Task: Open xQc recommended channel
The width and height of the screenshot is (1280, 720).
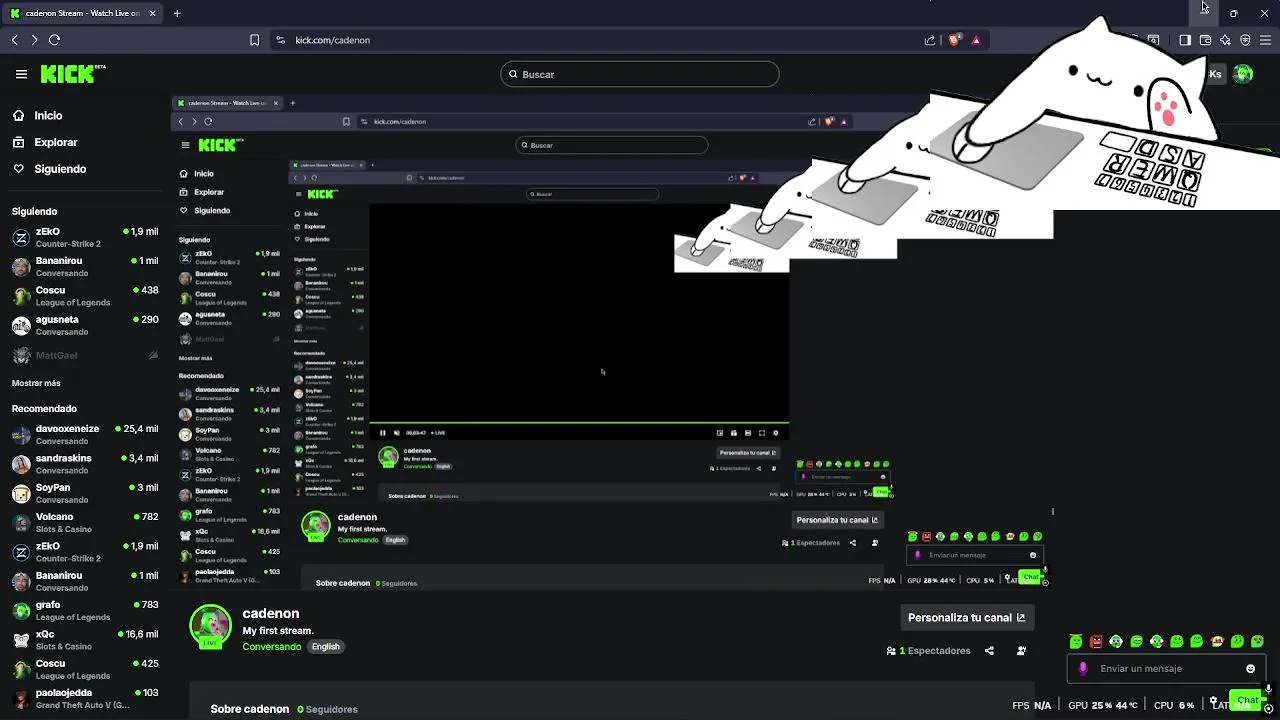Action: pyautogui.click(x=85, y=640)
